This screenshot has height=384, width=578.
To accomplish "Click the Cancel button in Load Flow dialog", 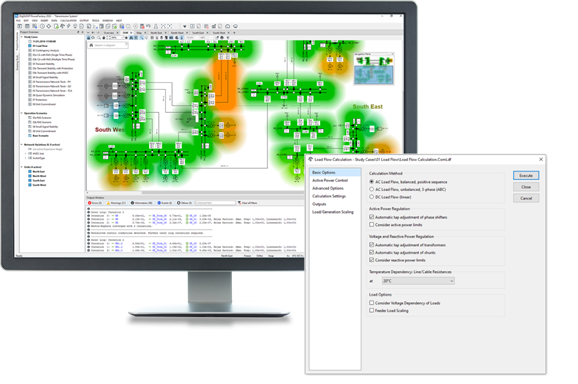I will (x=526, y=198).
